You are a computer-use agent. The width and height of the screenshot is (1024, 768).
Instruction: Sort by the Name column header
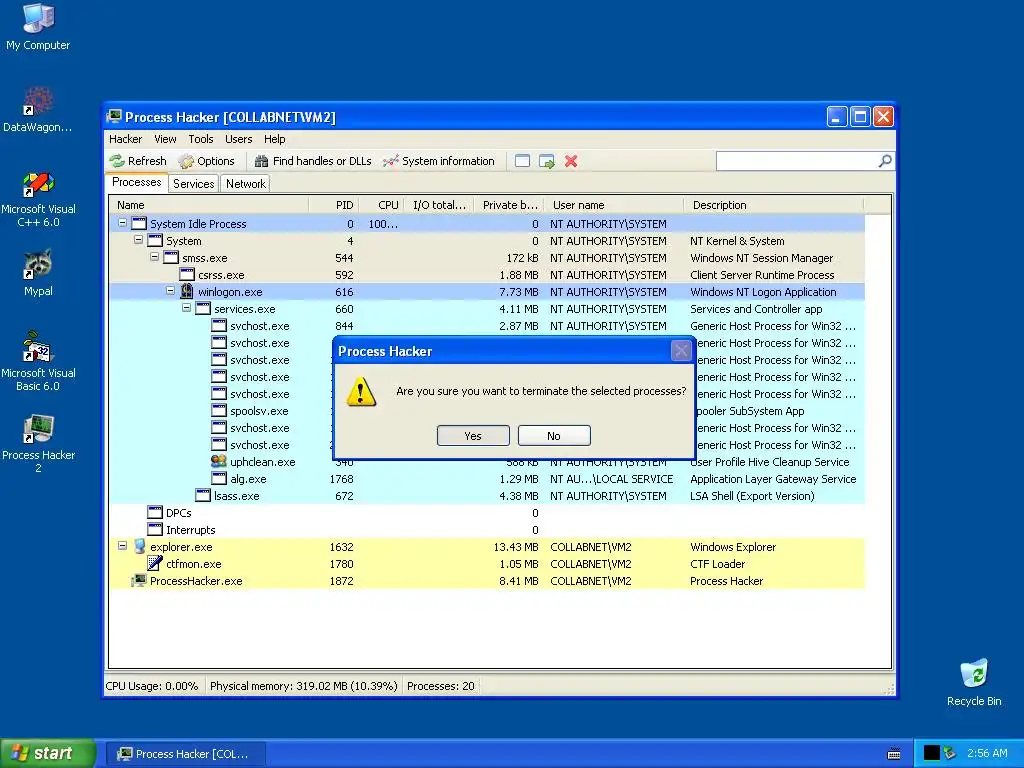point(208,205)
